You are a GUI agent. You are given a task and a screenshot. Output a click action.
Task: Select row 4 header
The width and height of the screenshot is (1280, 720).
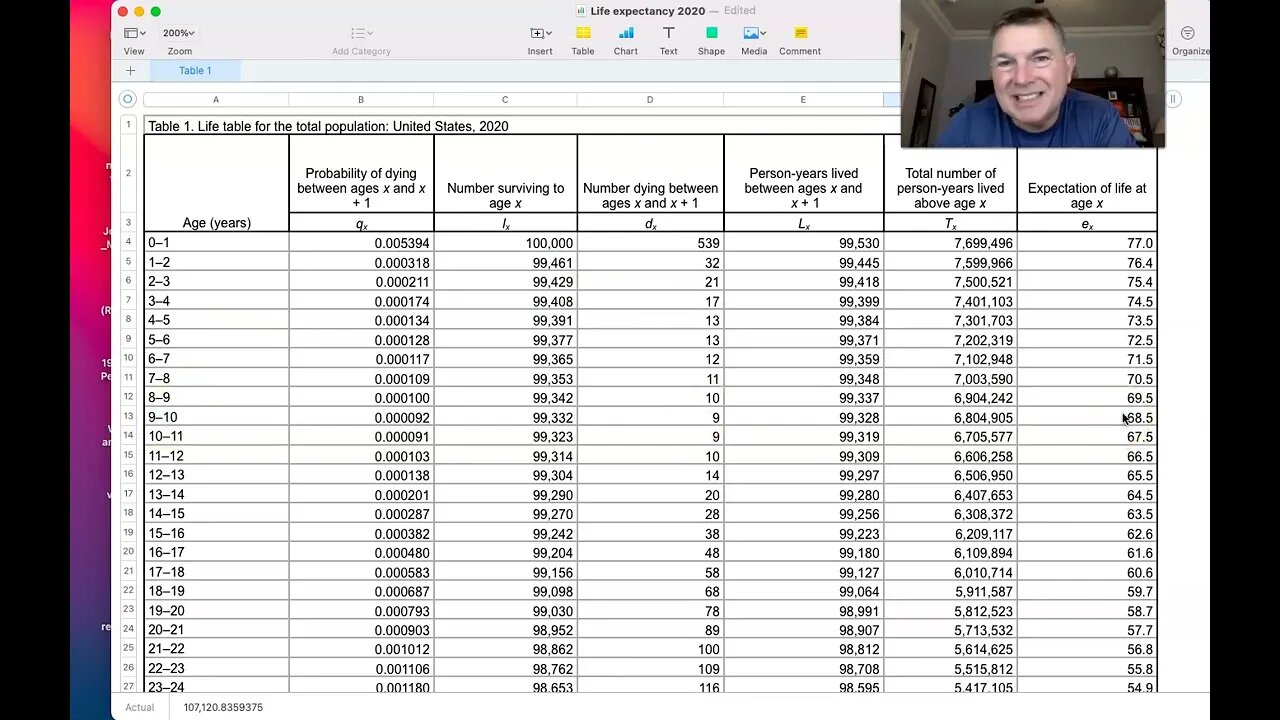click(128, 242)
